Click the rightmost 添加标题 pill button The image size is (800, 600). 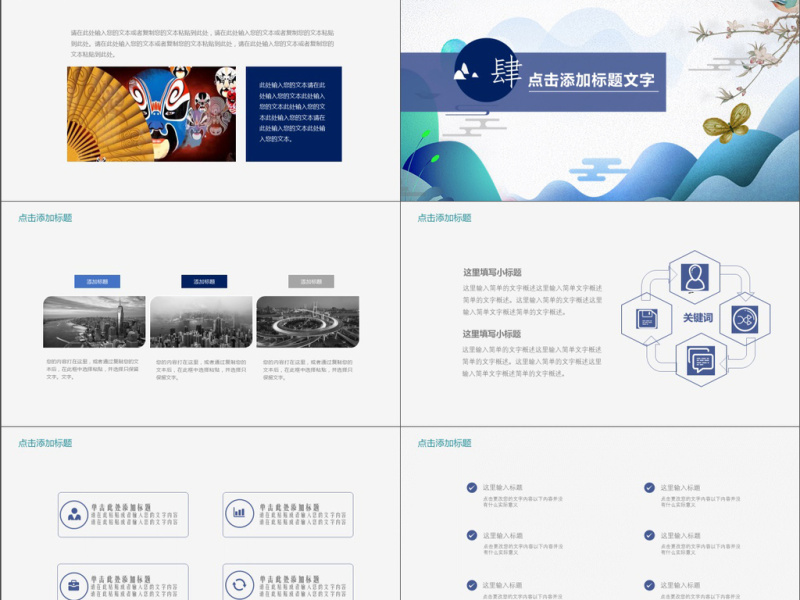[x=310, y=281]
